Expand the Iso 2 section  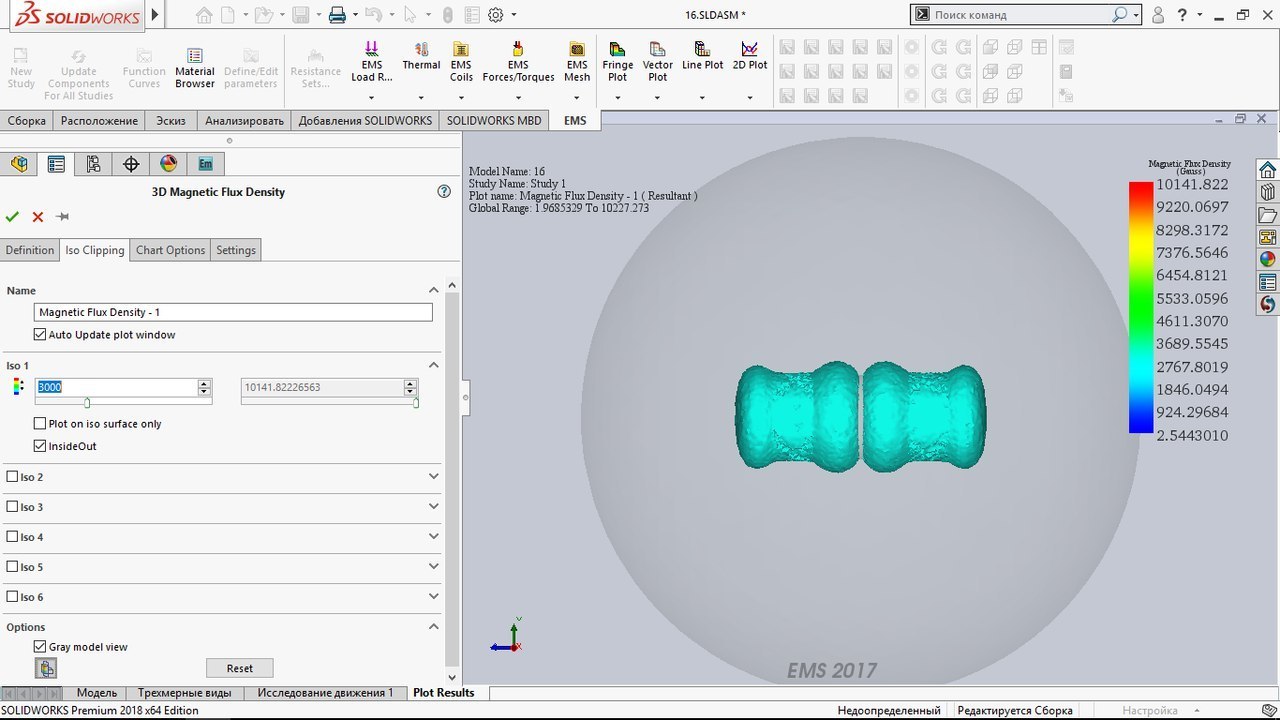(433, 477)
